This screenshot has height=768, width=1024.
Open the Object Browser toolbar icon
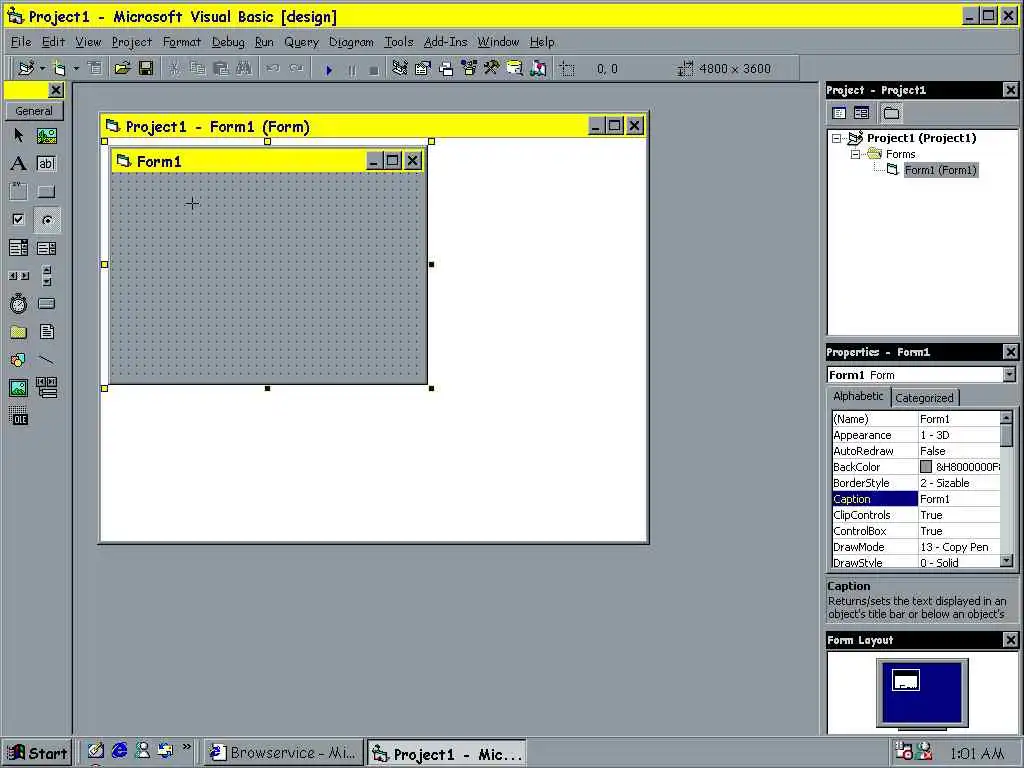point(469,68)
